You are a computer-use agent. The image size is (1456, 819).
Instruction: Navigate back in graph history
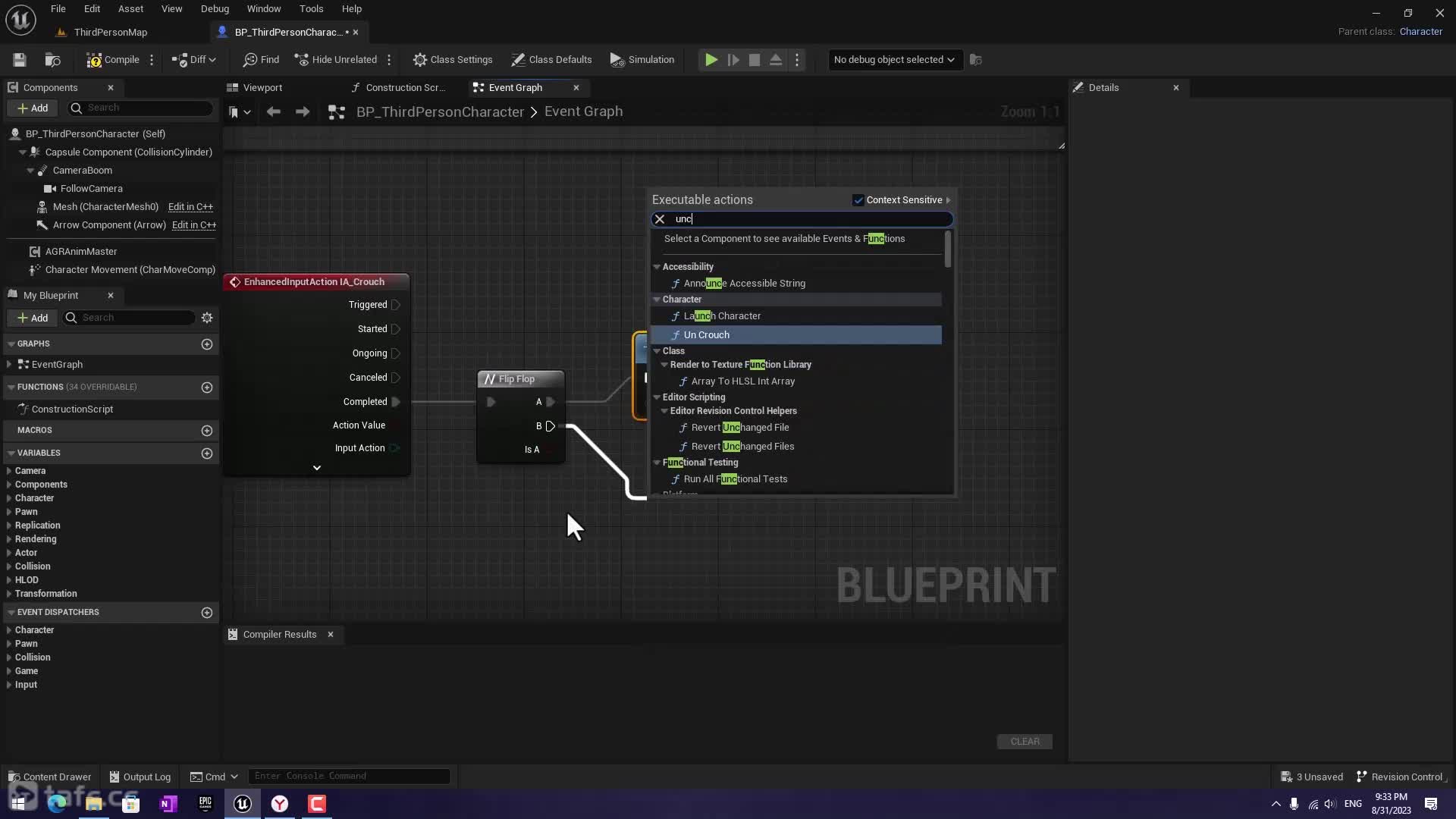pos(274,112)
